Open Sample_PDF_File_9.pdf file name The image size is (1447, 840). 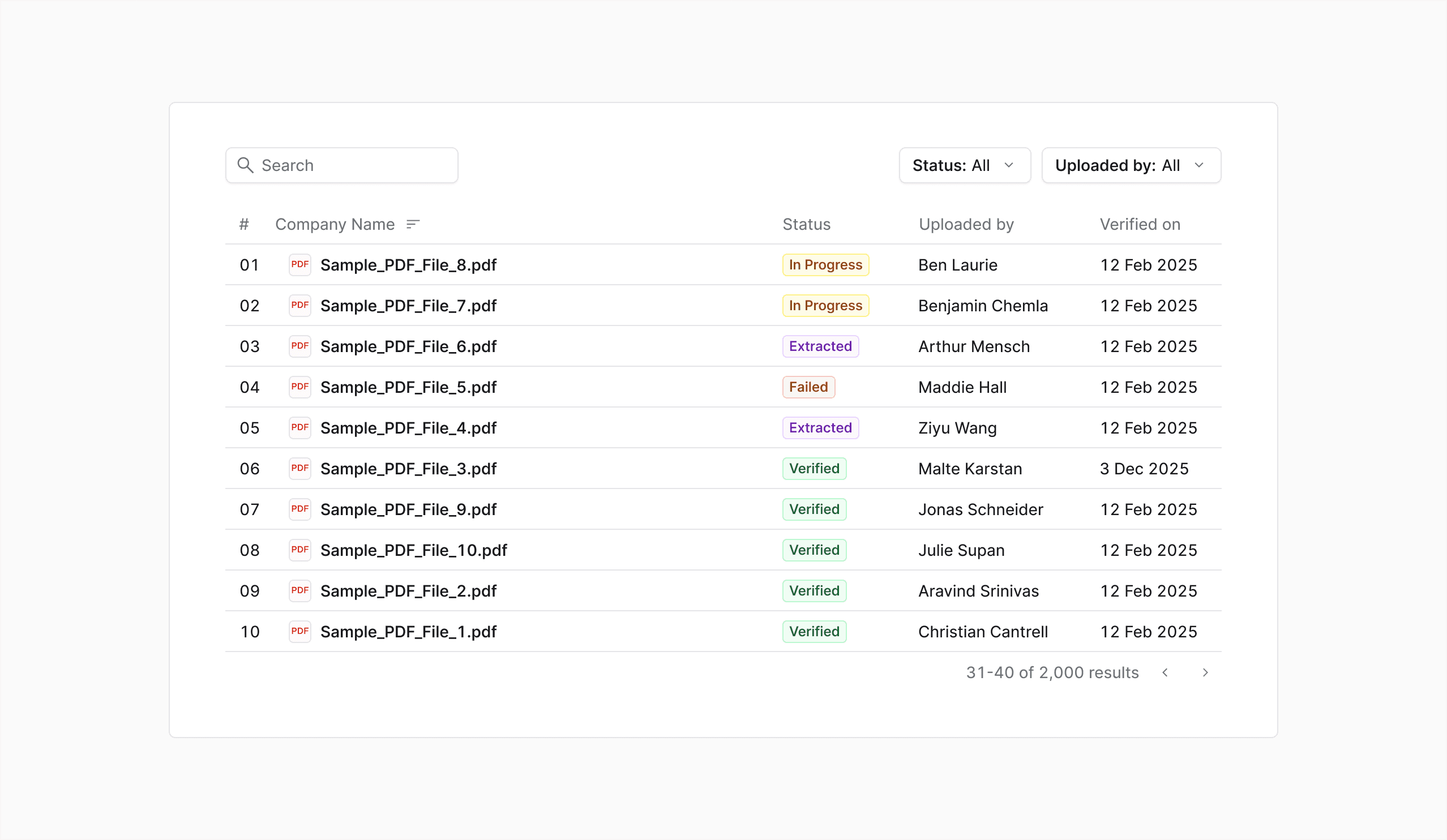point(408,510)
